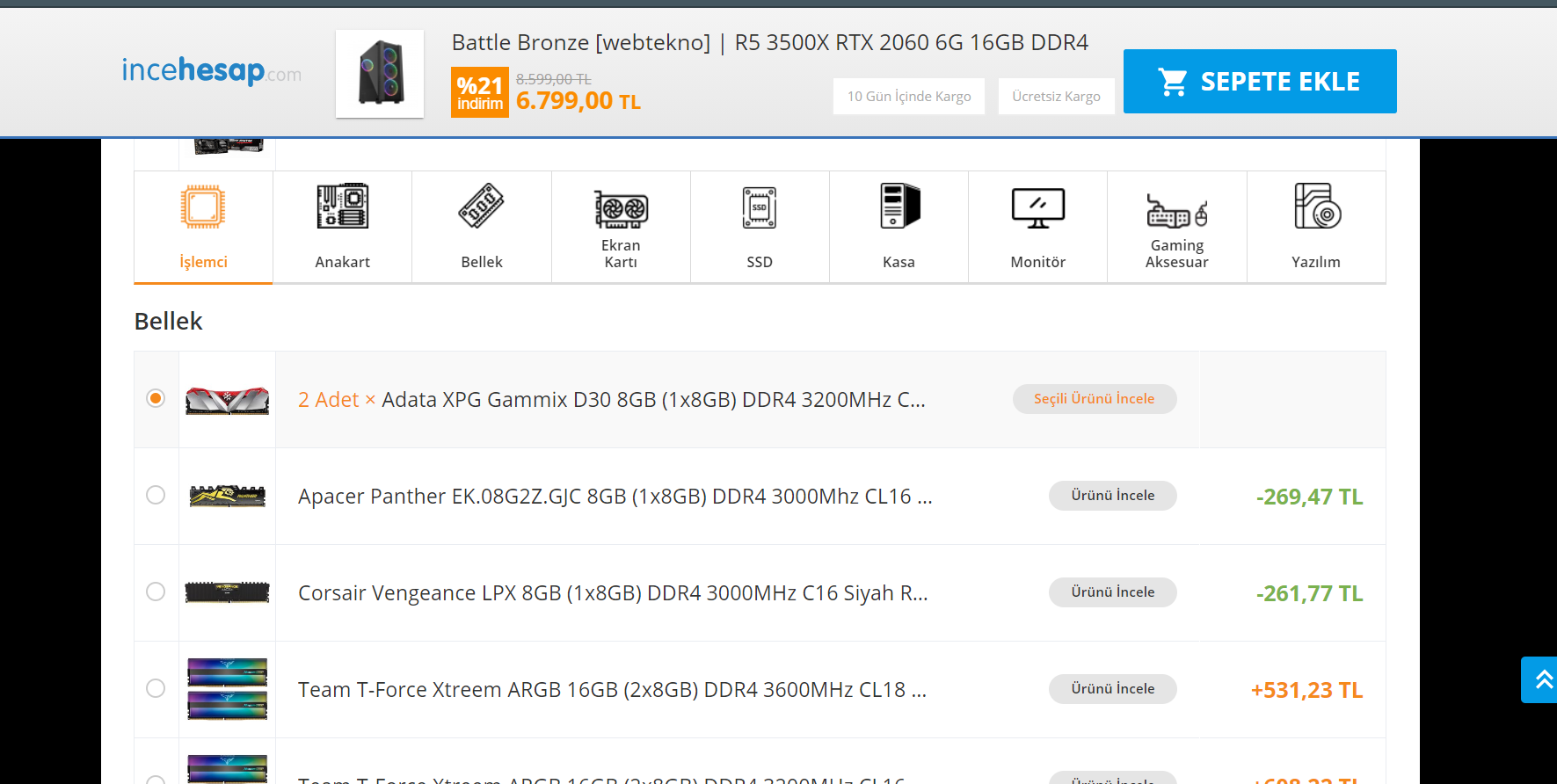Screen dimensions: 1557x784
Task: Click the 6.799,00 TL sale price
Action: point(578,101)
